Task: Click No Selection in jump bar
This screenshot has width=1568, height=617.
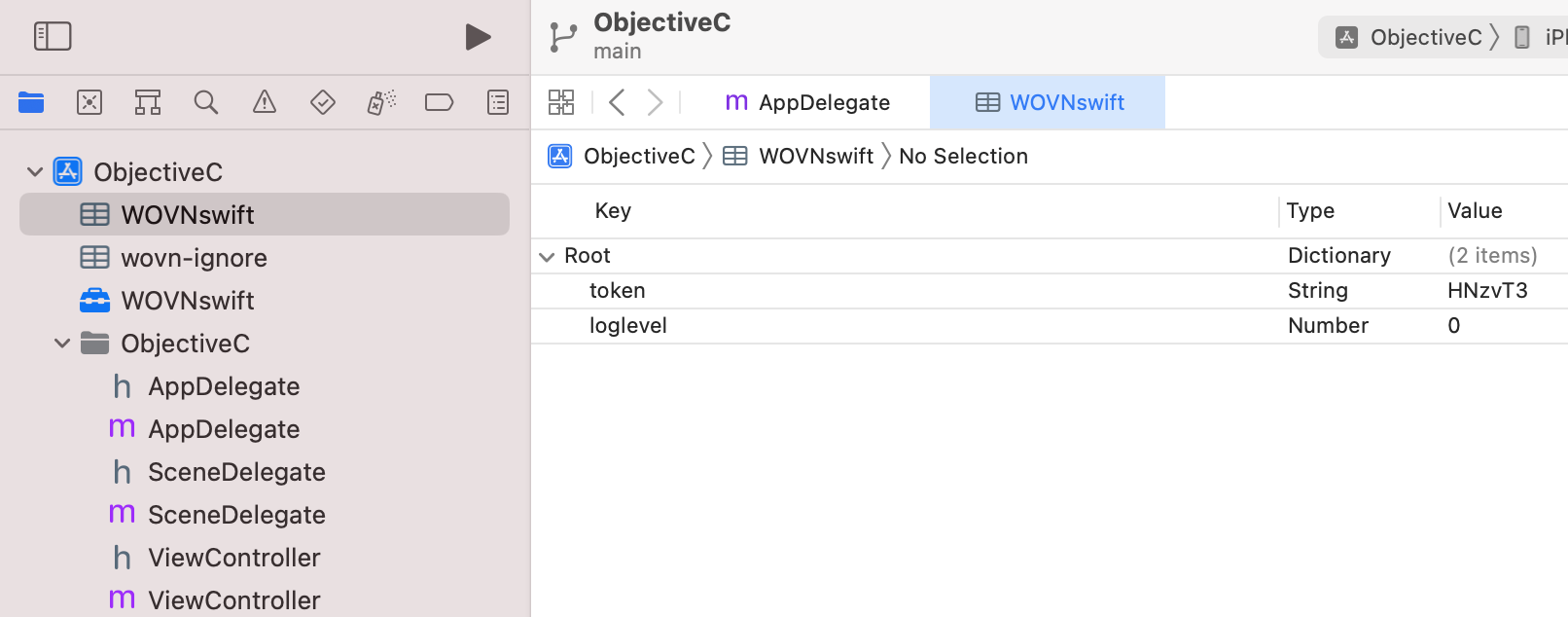Action: (x=963, y=156)
